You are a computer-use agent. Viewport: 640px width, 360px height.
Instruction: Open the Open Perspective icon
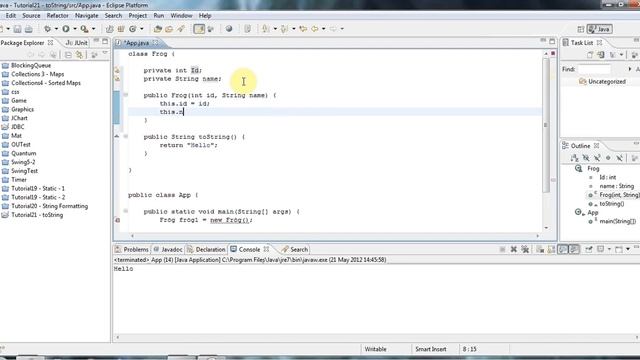(581, 29)
